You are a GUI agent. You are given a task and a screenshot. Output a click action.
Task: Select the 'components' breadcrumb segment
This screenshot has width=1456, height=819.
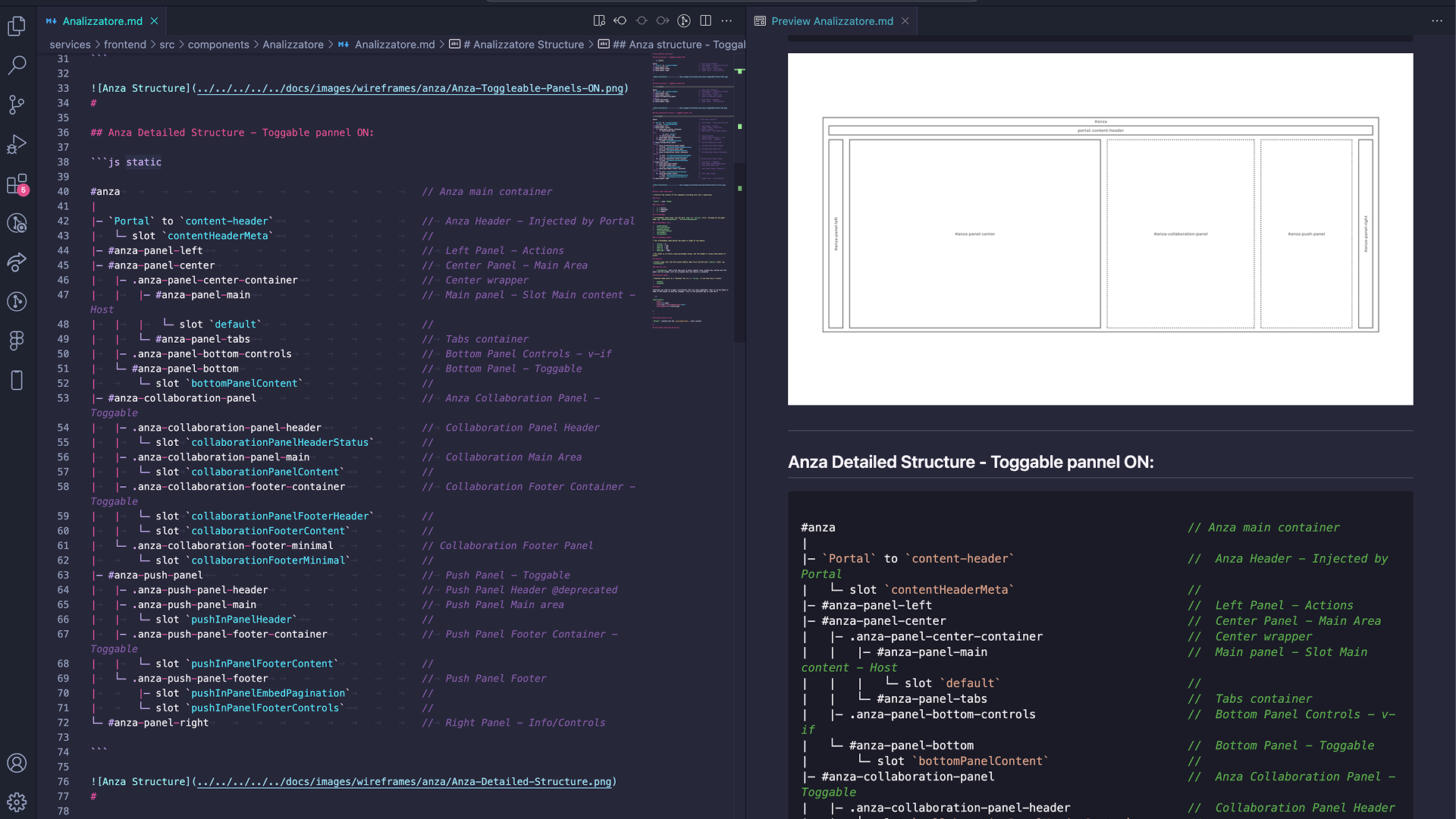pos(218,45)
